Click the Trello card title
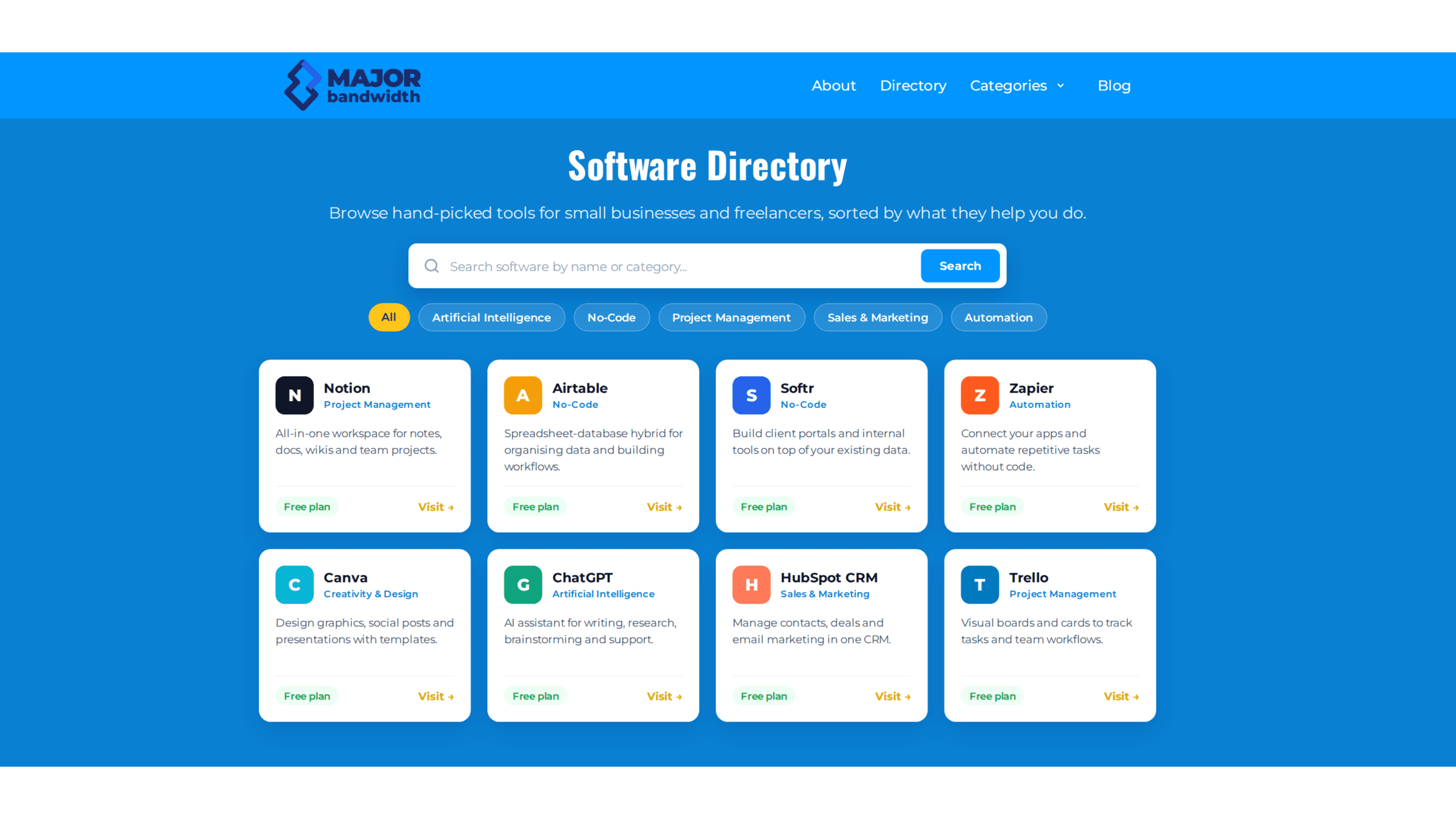 pyautogui.click(x=1028, y=578)
